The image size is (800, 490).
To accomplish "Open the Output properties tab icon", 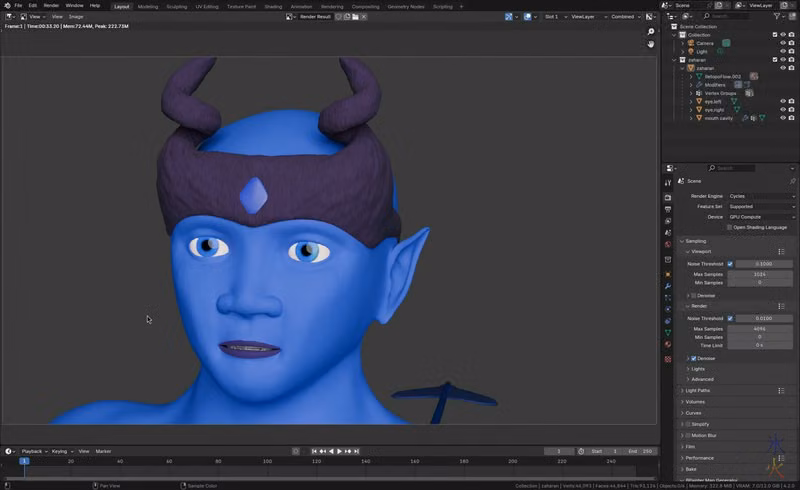I will coord(668,209).
